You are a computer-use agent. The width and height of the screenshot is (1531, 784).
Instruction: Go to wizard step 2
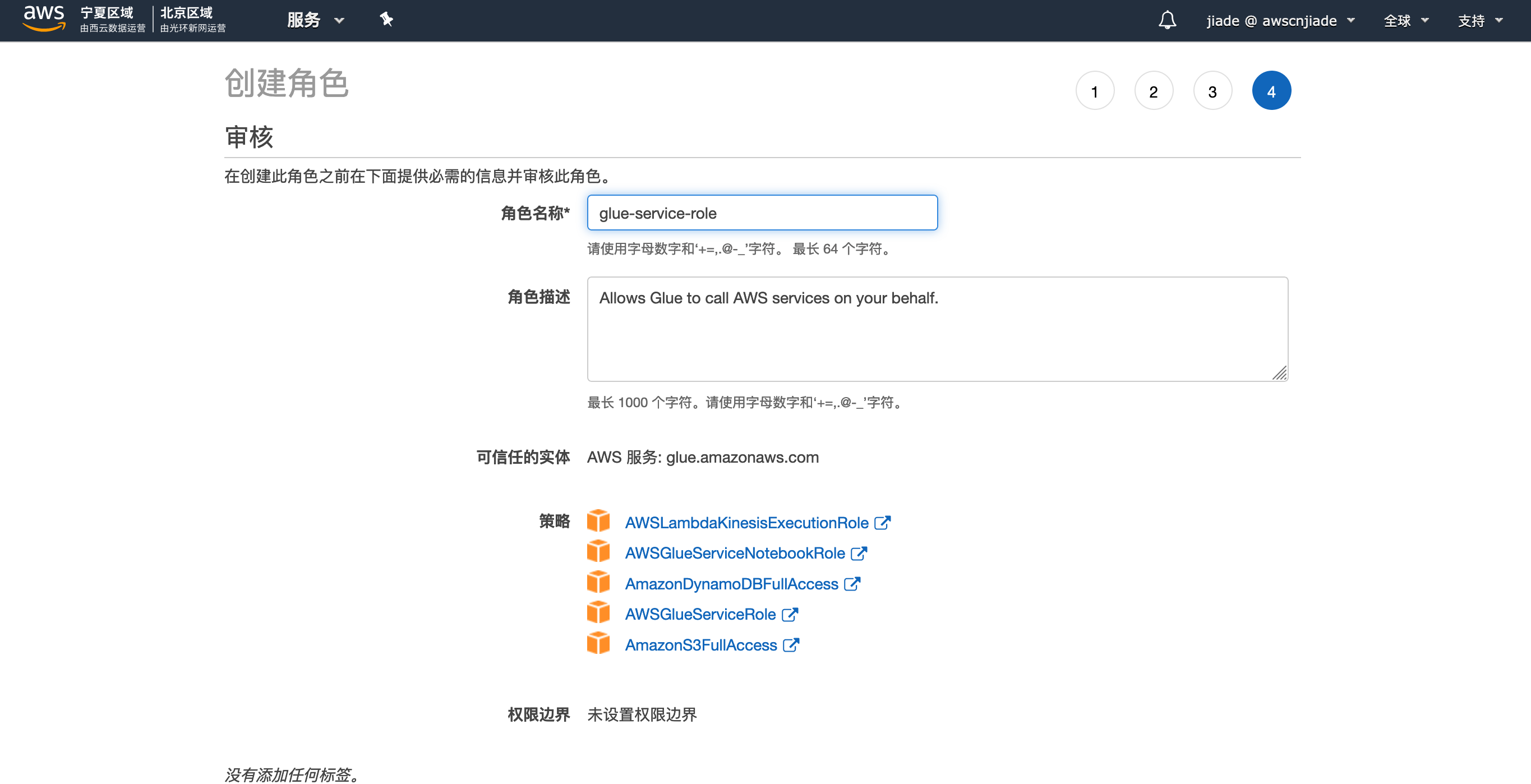tap(1153, 91)
